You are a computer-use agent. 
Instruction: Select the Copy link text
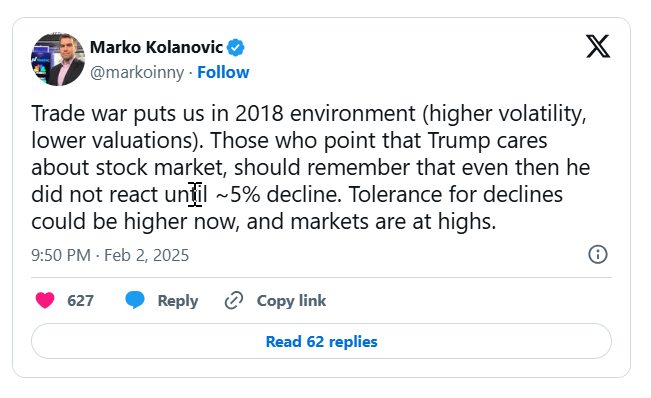click(291, 301)
